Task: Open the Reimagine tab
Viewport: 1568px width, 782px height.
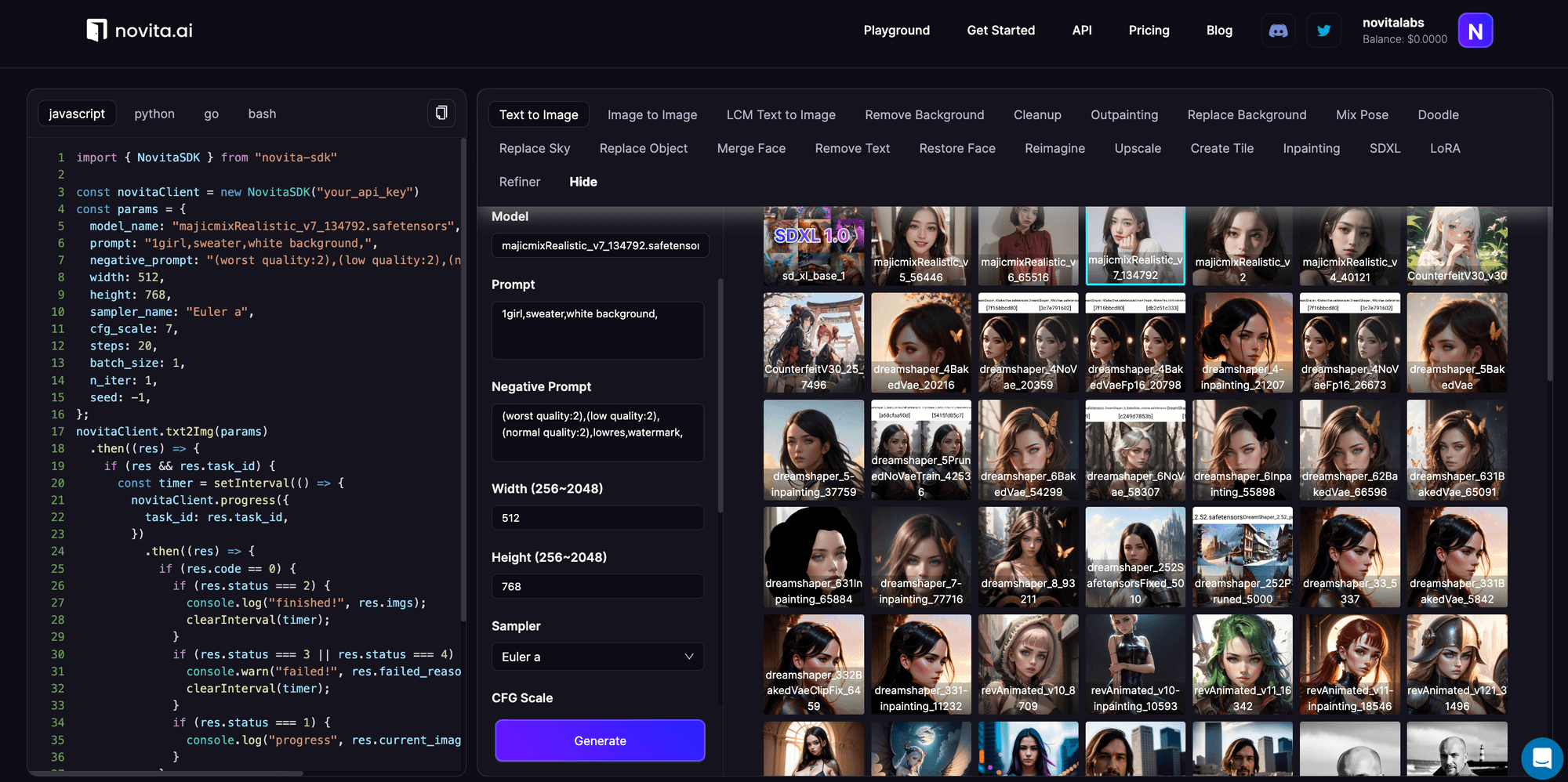Action: 1054,149
